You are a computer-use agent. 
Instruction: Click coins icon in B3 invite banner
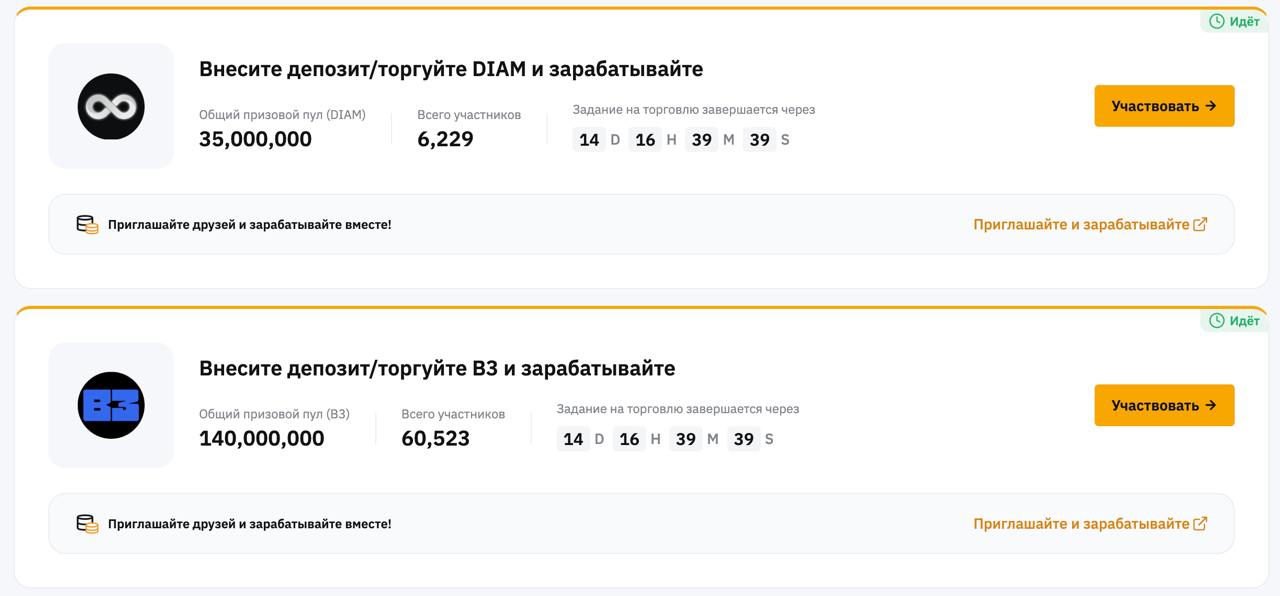[x=88, y=523]
